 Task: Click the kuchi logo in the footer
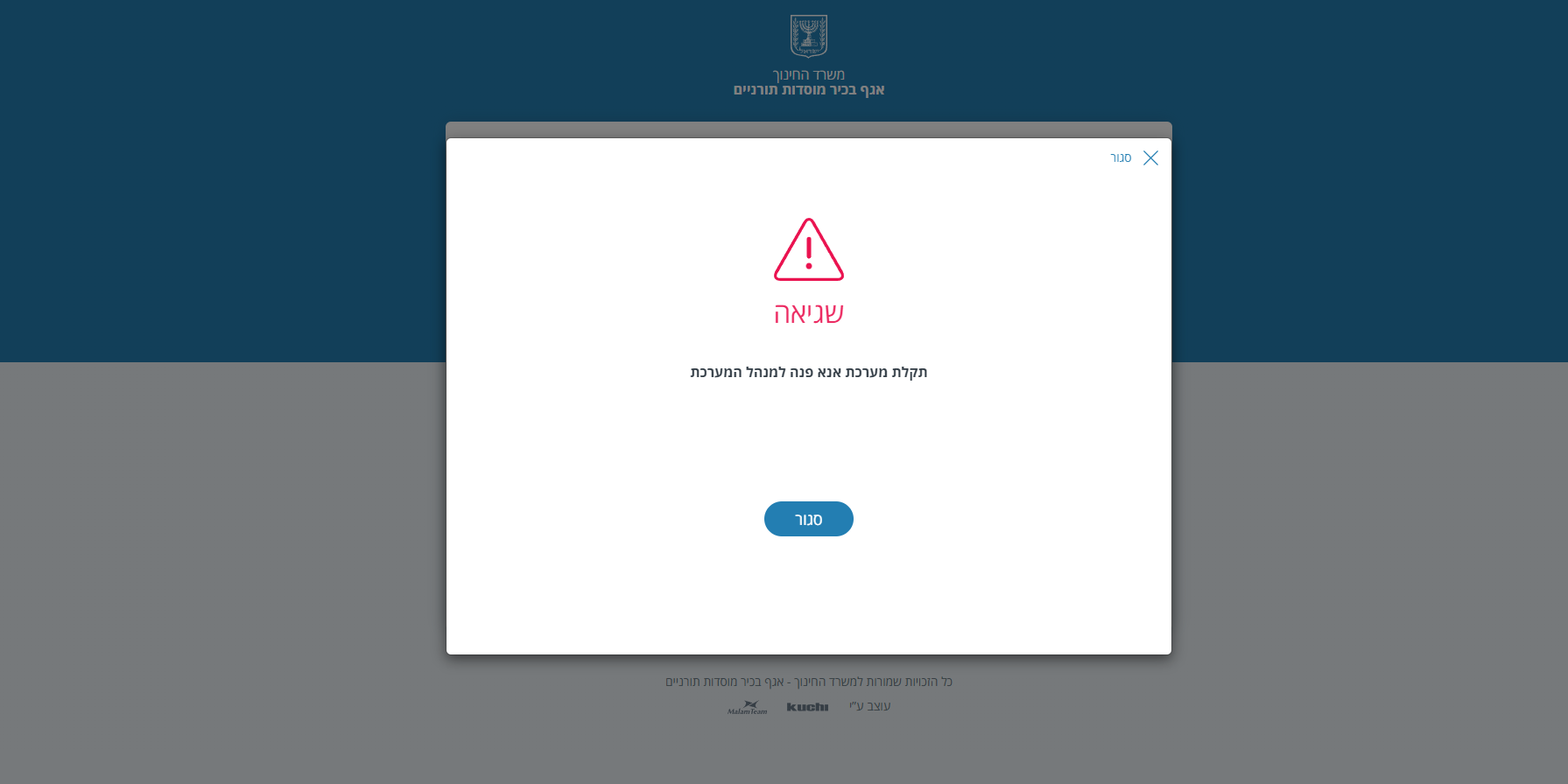(x=807, y=707)
